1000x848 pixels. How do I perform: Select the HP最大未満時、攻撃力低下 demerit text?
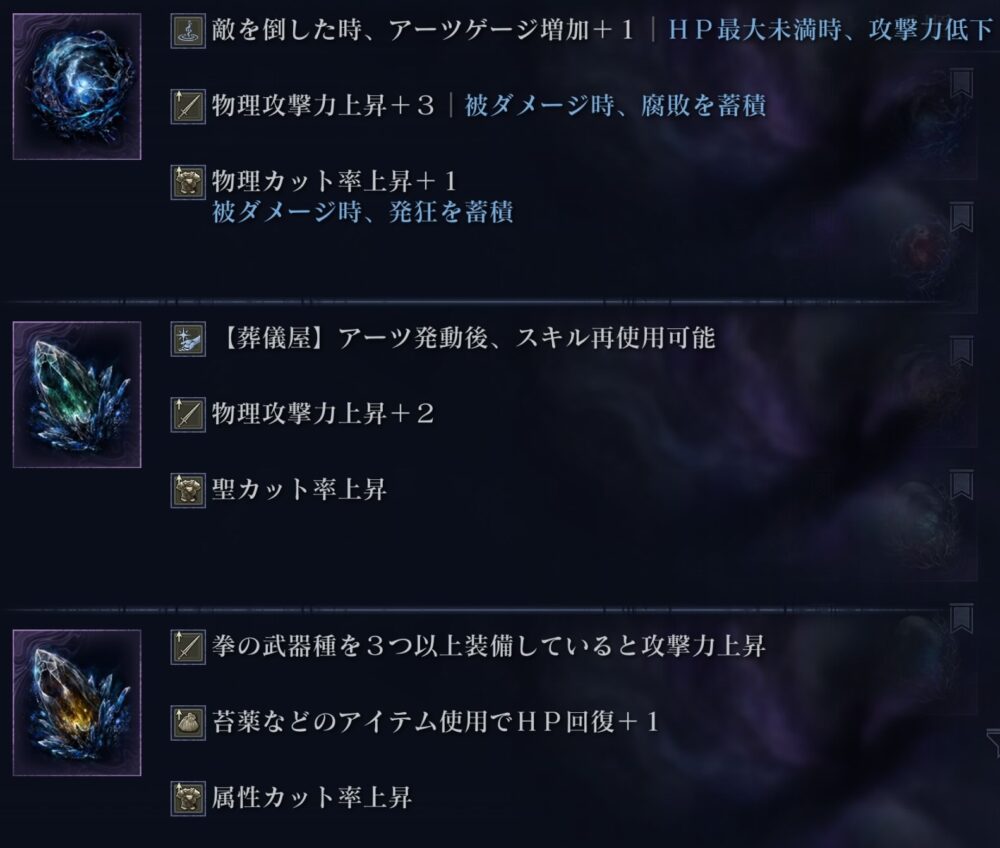(830, 30)
